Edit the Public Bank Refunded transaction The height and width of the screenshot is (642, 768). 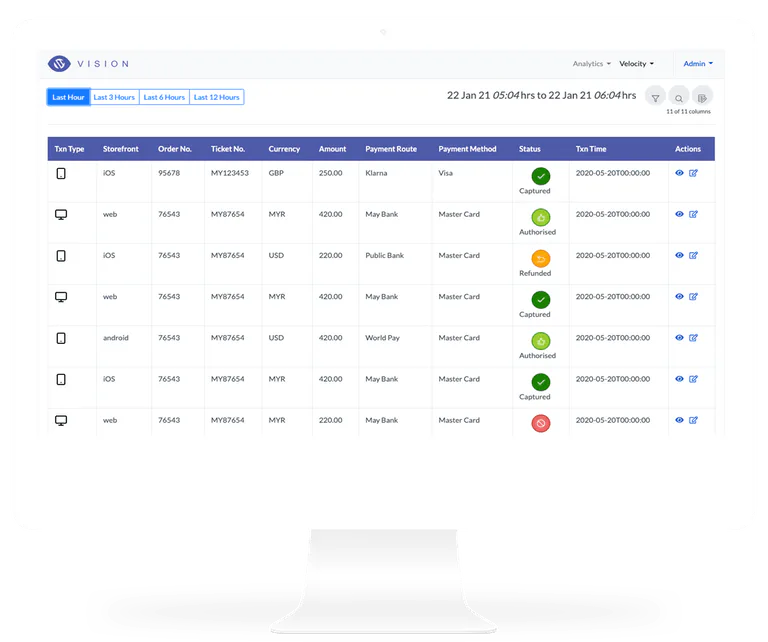(x=693, y=255)
